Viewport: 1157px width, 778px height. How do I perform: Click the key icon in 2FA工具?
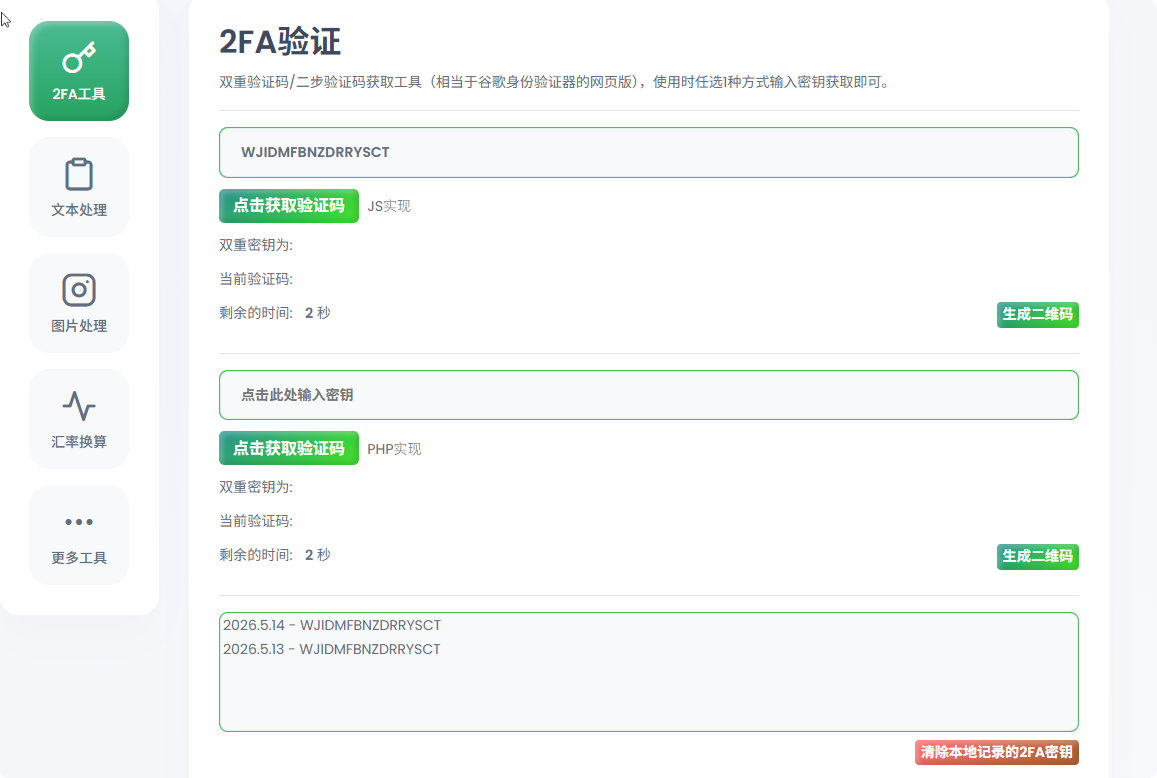[79, 58]
